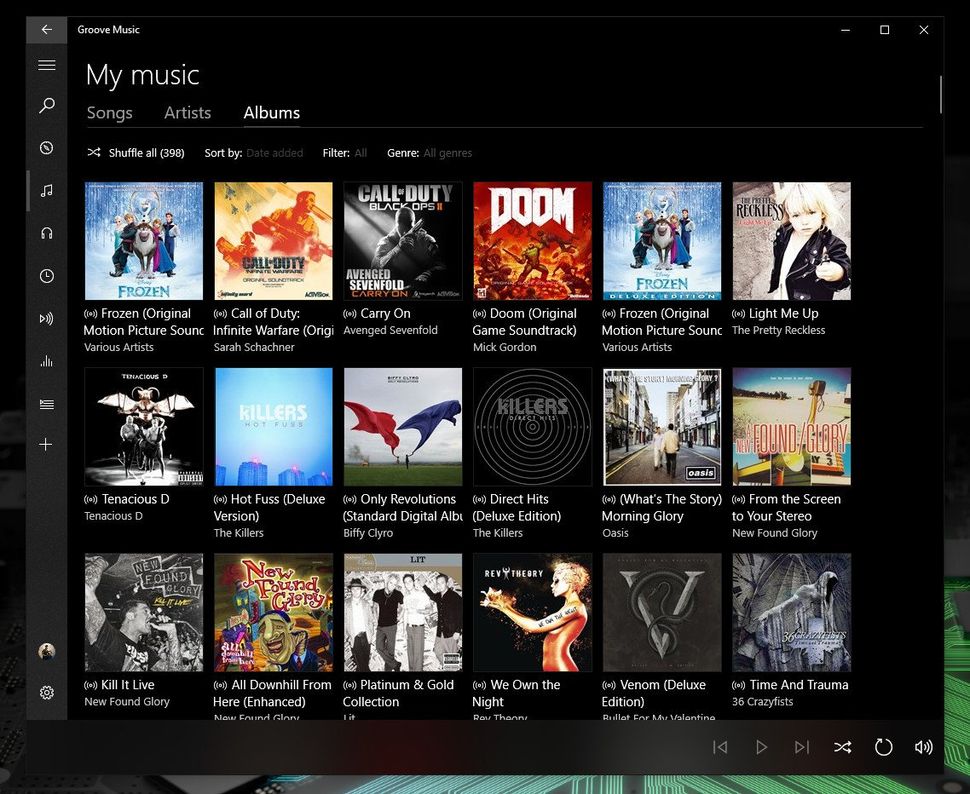
Task: Open the Explore compass icon in sidebar
Action: click(x=46, y=147)
